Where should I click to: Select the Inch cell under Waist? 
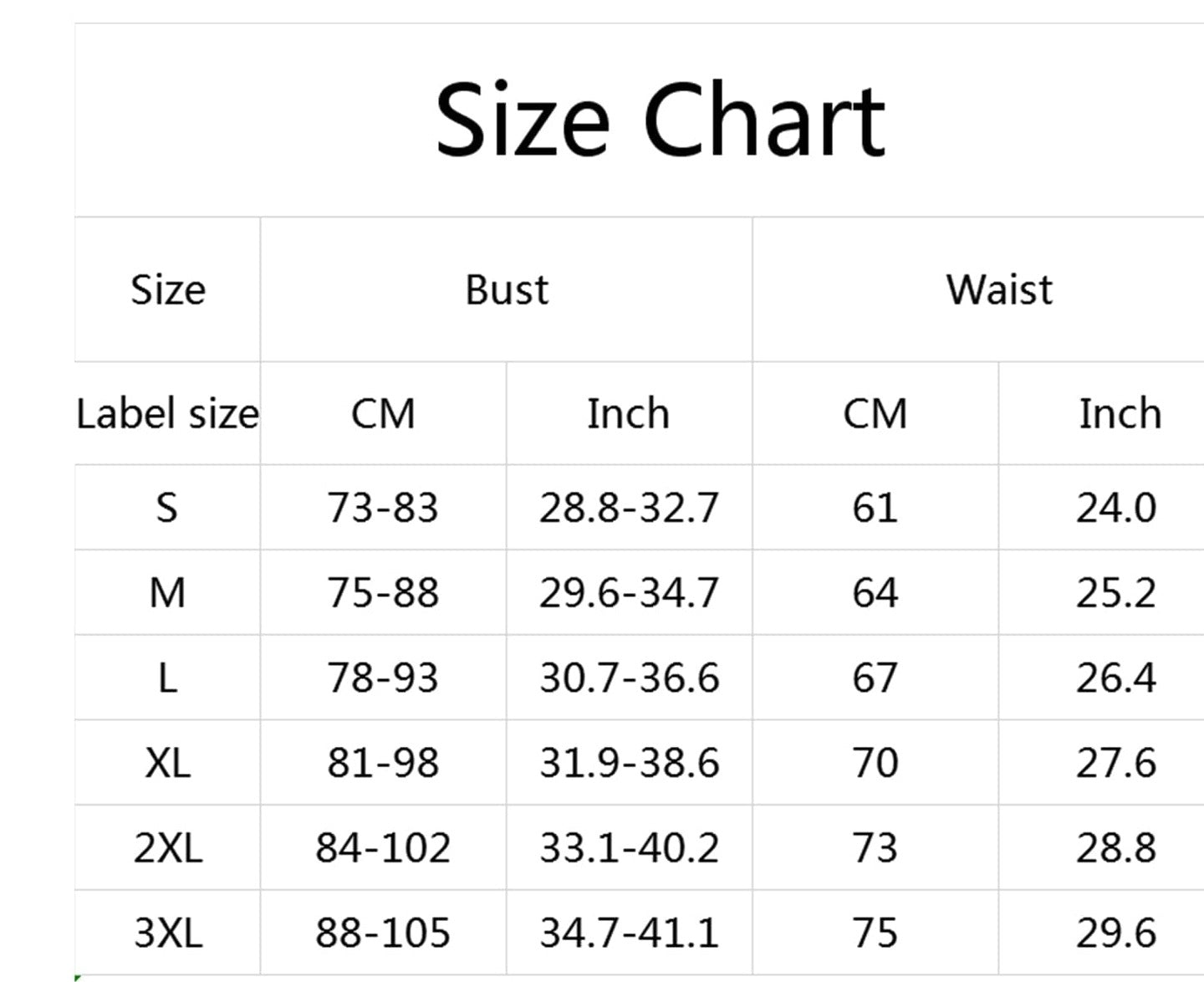(x=1119, y=414)
